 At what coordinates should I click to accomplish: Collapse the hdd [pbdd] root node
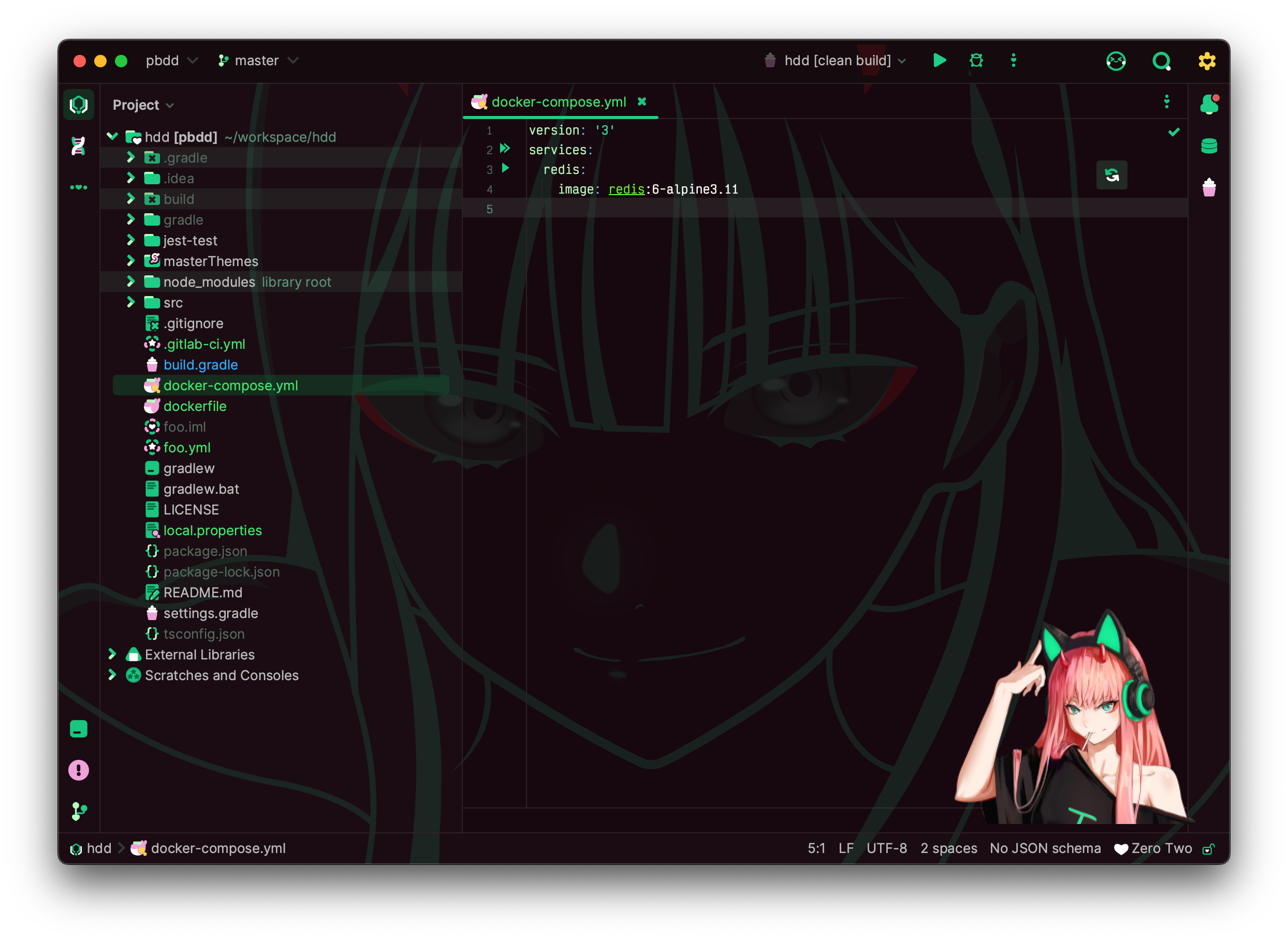112,137
